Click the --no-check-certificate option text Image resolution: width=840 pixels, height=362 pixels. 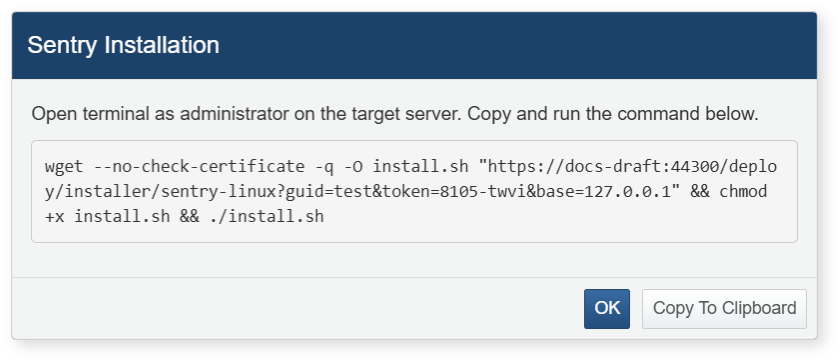(x=199, y=167)
